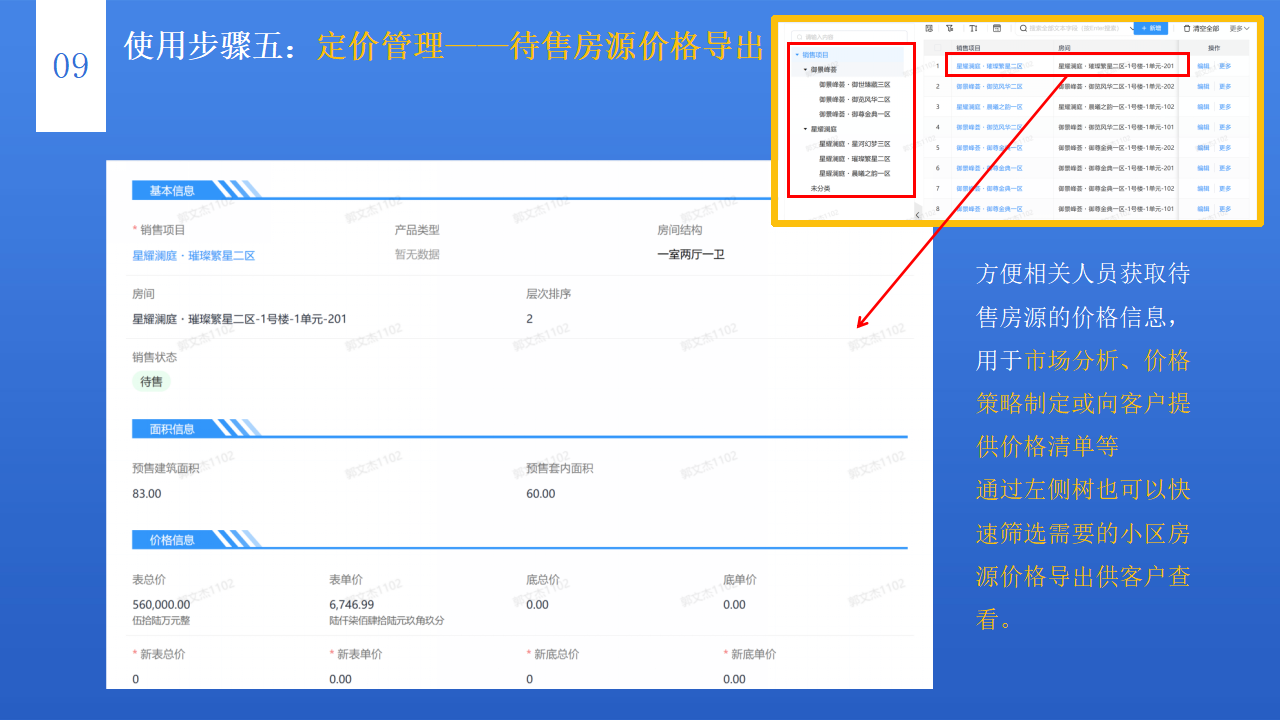Collapse the left tree panel using the chevron
The image size is (1280, 720).
918,213
